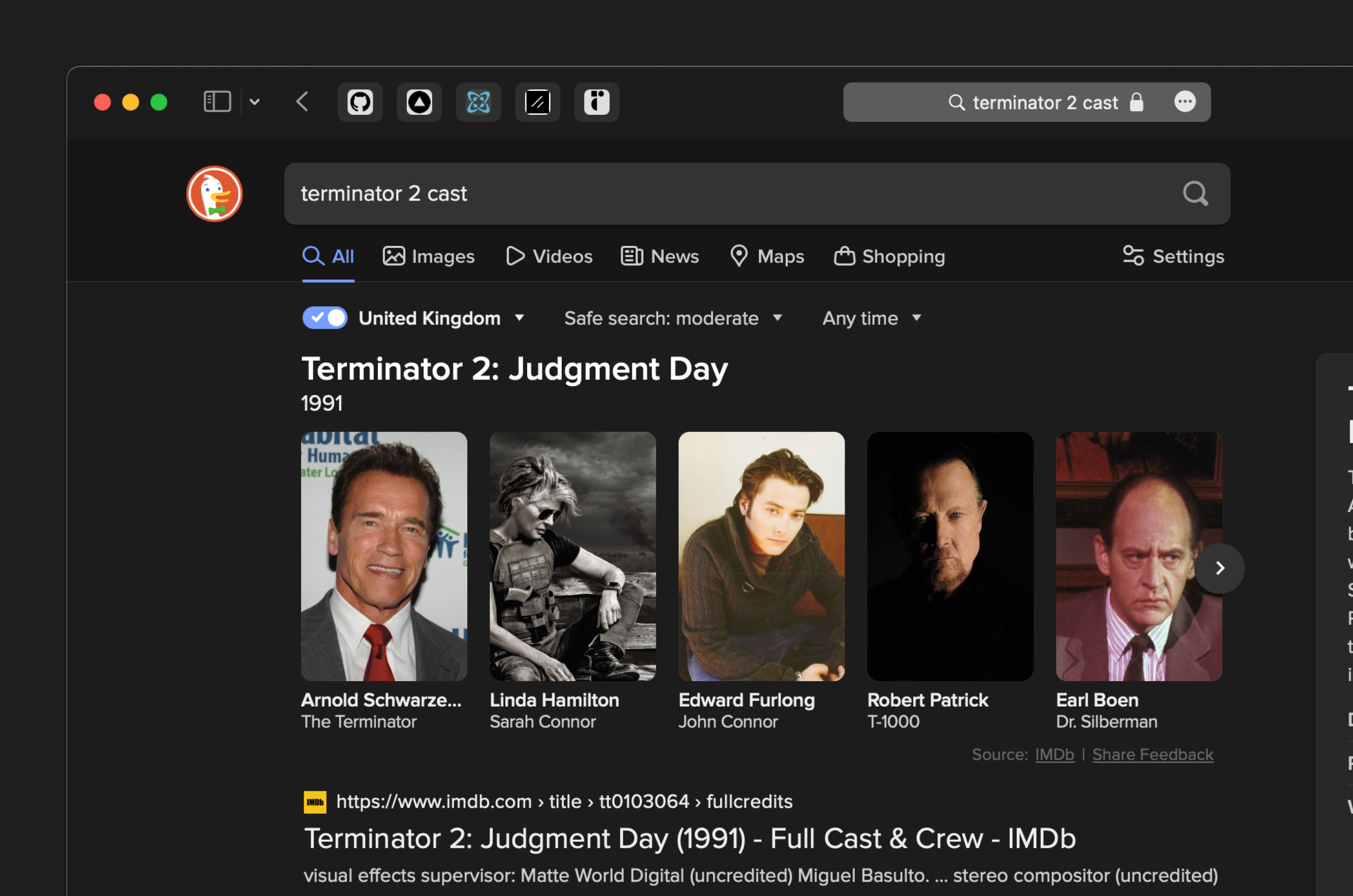Go to the DuckDuckGo home logo
Screen dimensions: 1353x896
214,194
